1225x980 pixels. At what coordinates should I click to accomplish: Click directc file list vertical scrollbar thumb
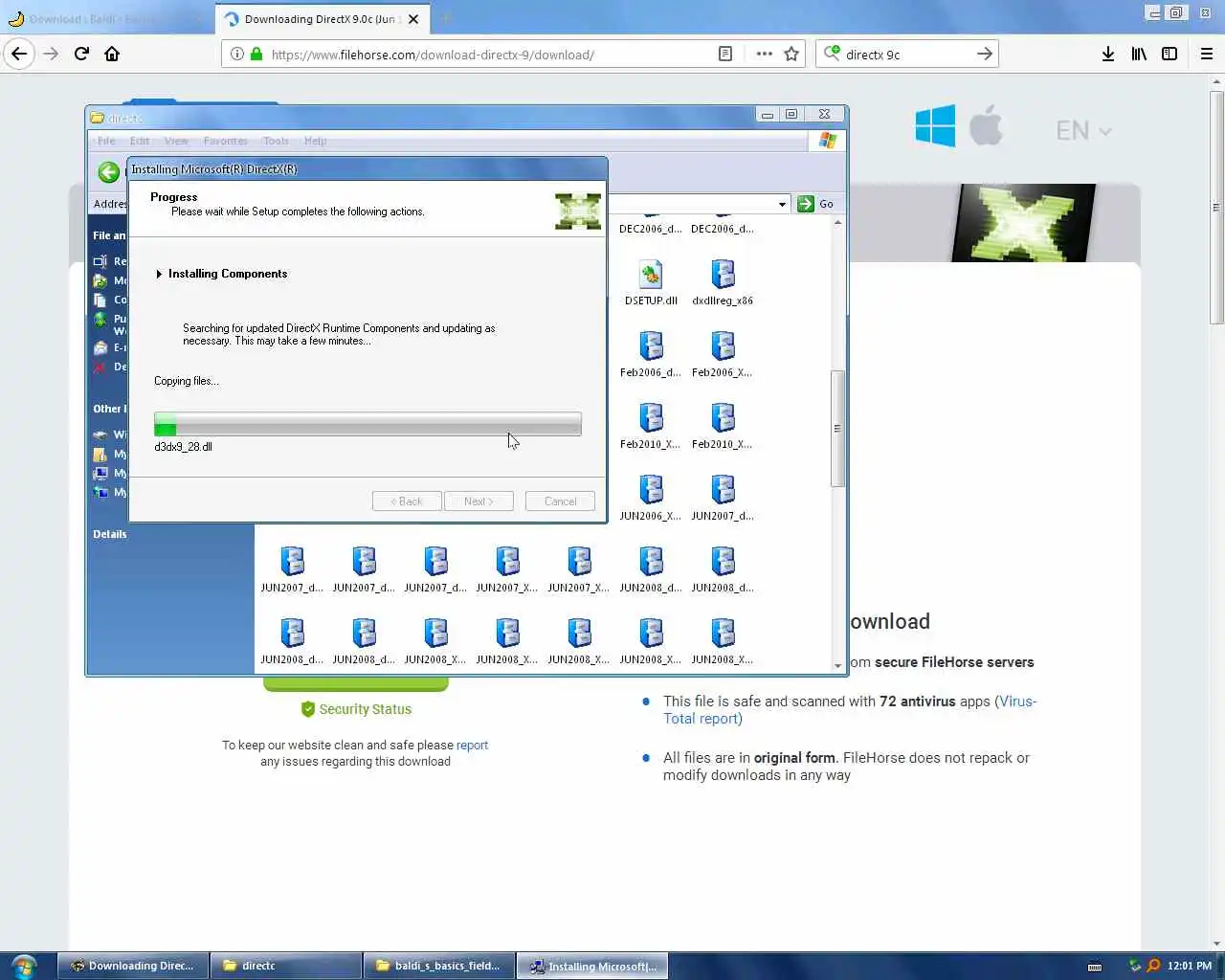837,429
